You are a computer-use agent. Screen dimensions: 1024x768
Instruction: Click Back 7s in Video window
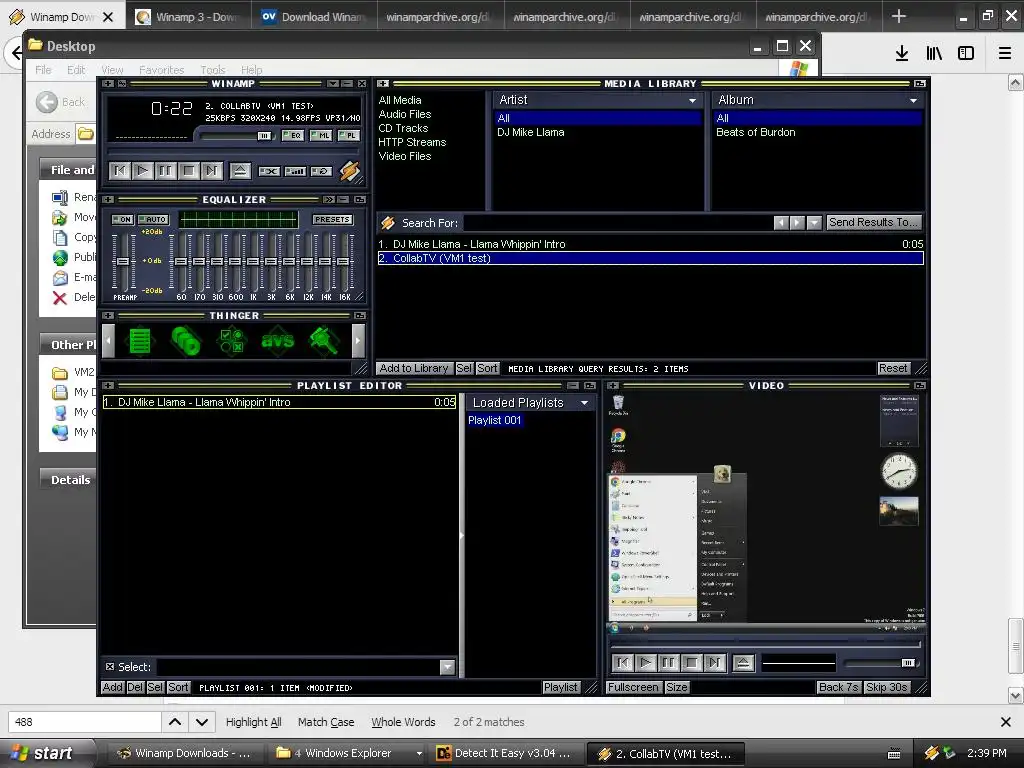point(839,687)
